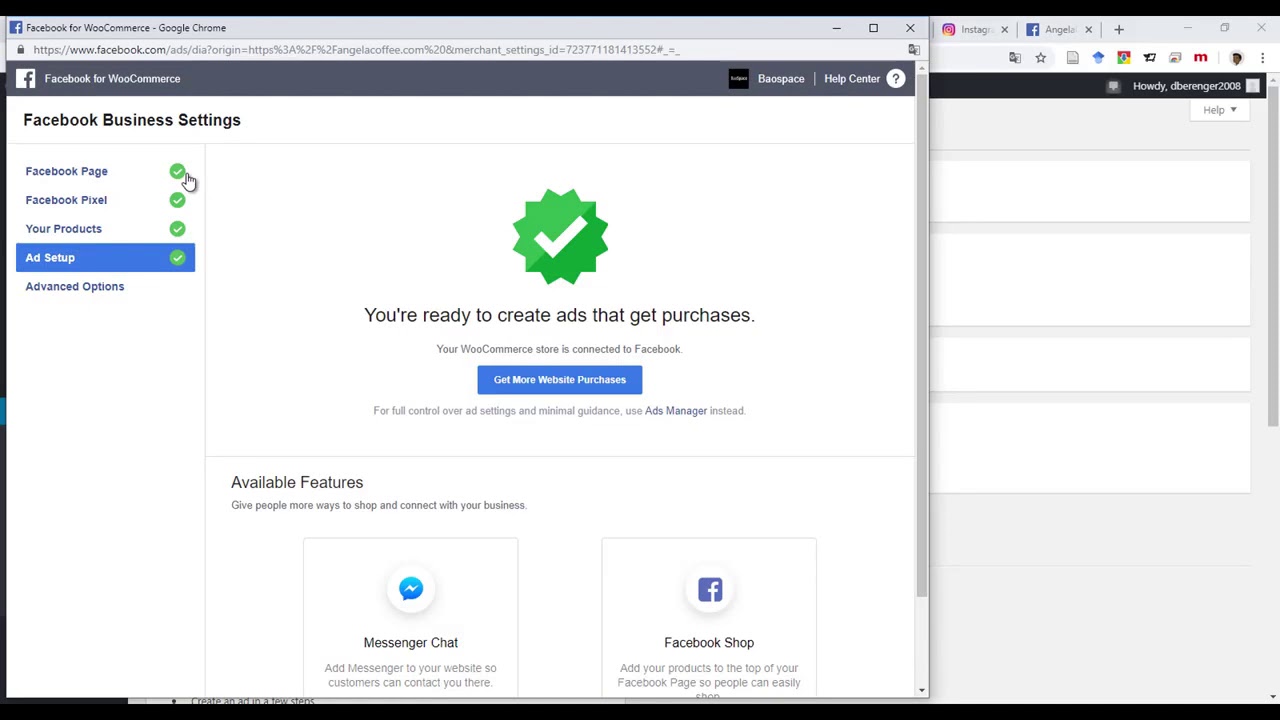Bookmark page with star icon in background Chrome
The width and height of the screenshot is (1280, 720).
(x=1041, y=58)
